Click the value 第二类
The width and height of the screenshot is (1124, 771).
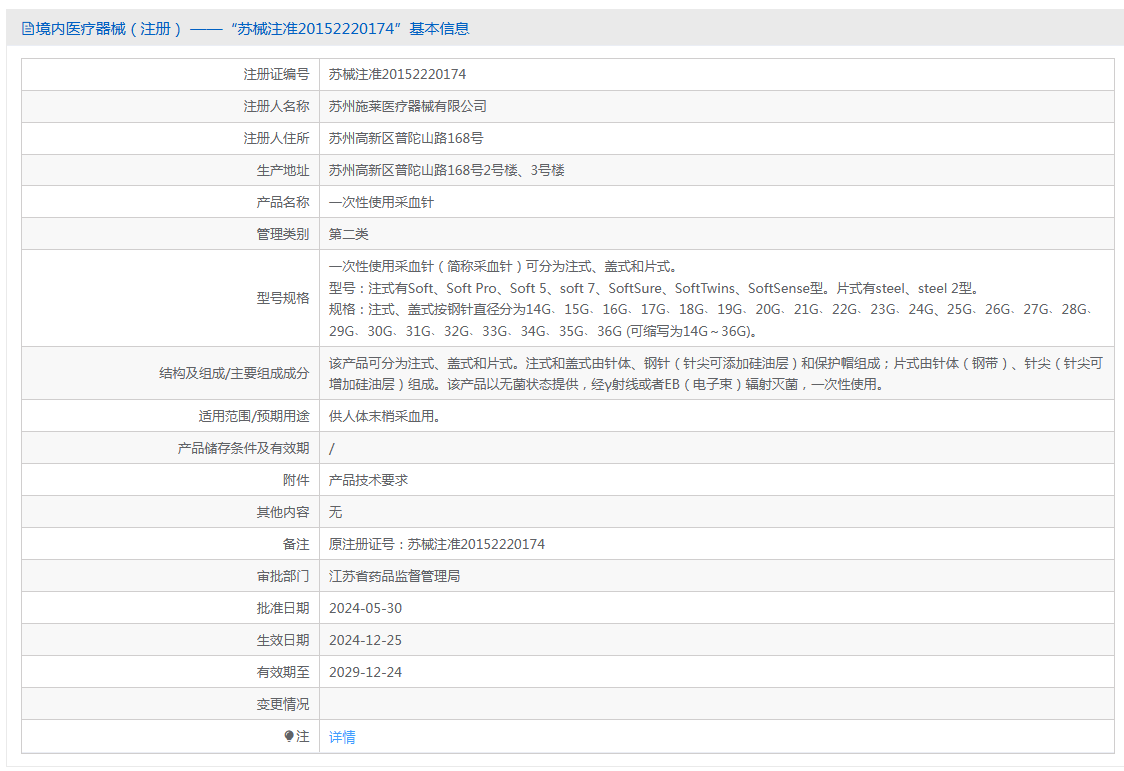(348, 234)
